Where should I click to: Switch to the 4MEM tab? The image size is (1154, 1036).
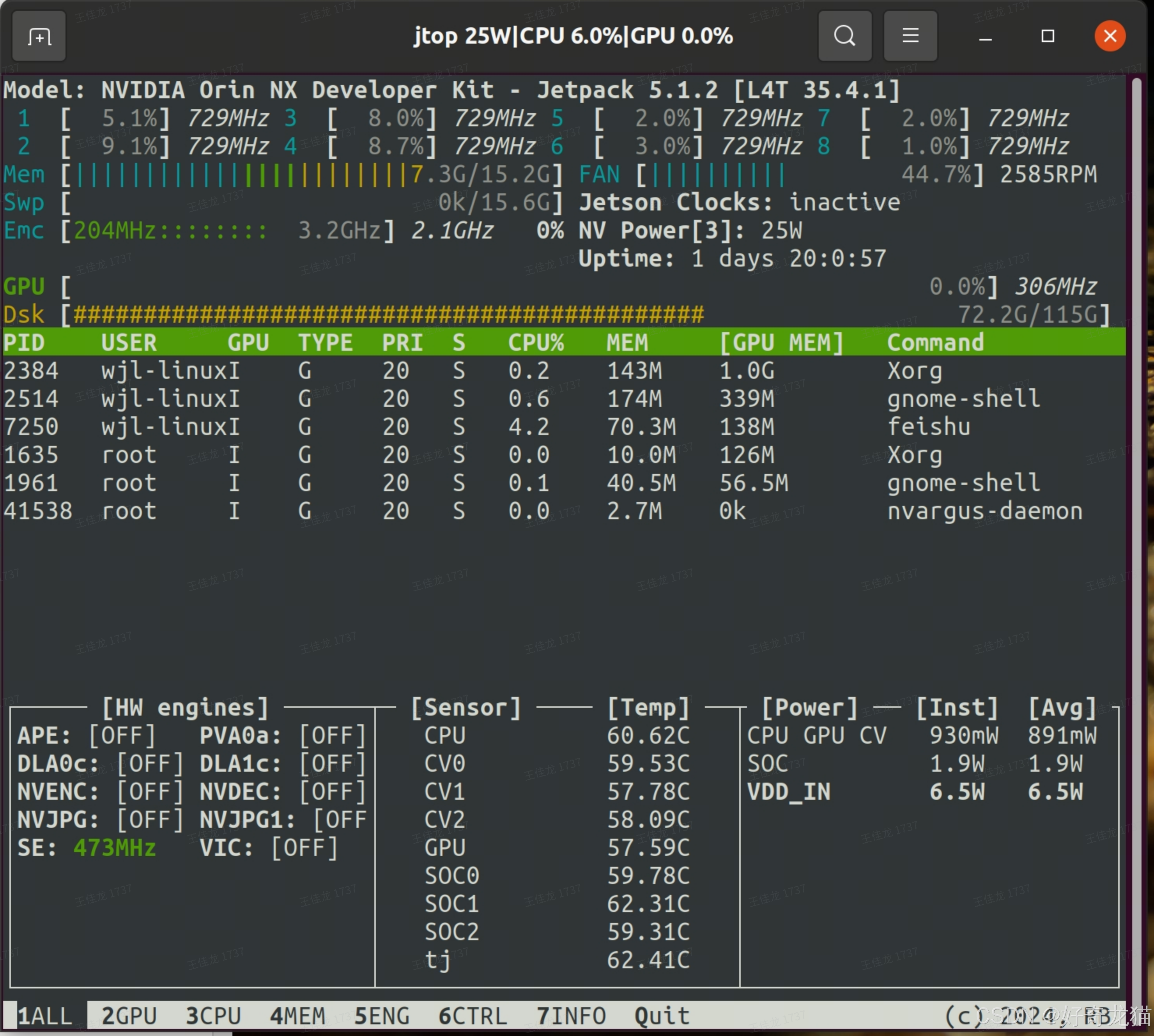[x=297, y=1015]
